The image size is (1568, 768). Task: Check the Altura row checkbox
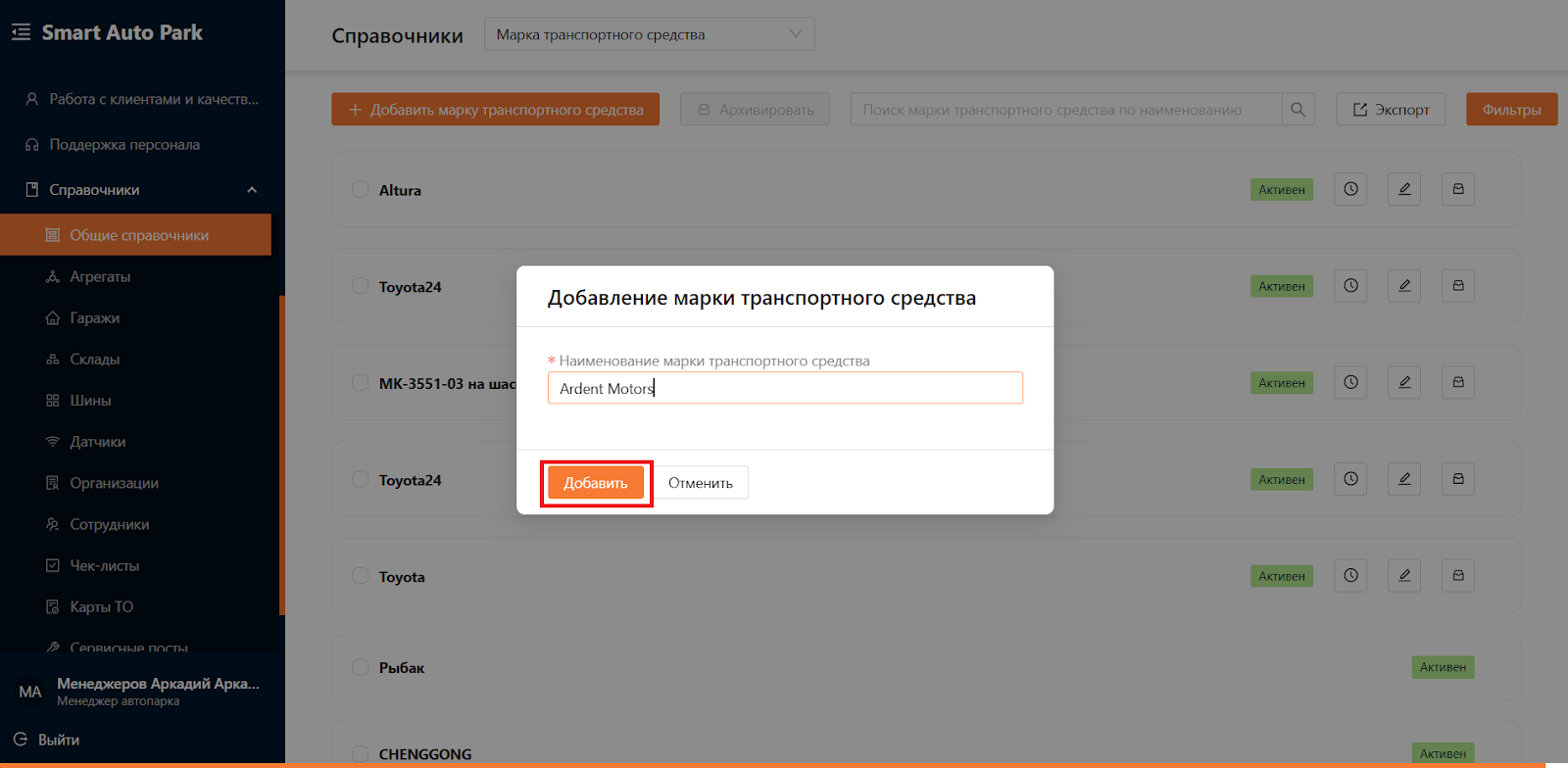point(360,189)
